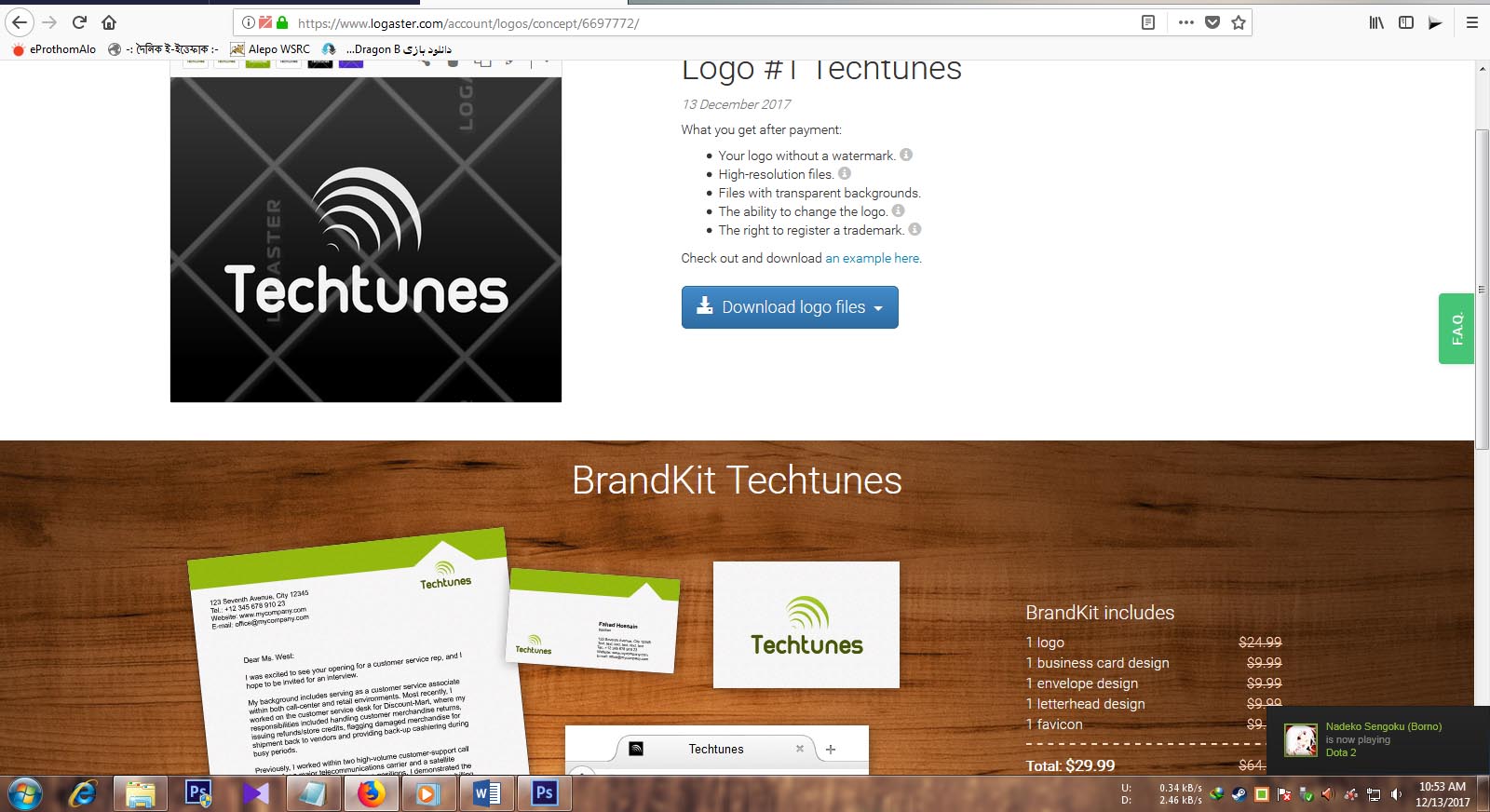Click info icon beside register a trademark
The image size is (1490, 812).
915,229
